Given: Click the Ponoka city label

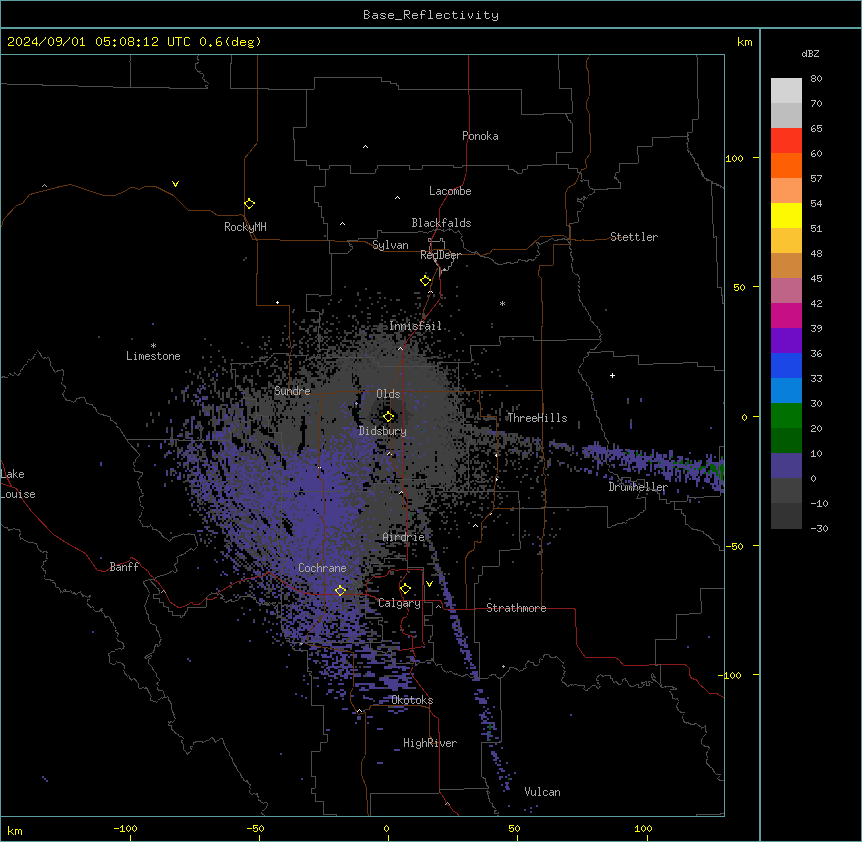Looking at the screenshot, I should click(480, 136).
